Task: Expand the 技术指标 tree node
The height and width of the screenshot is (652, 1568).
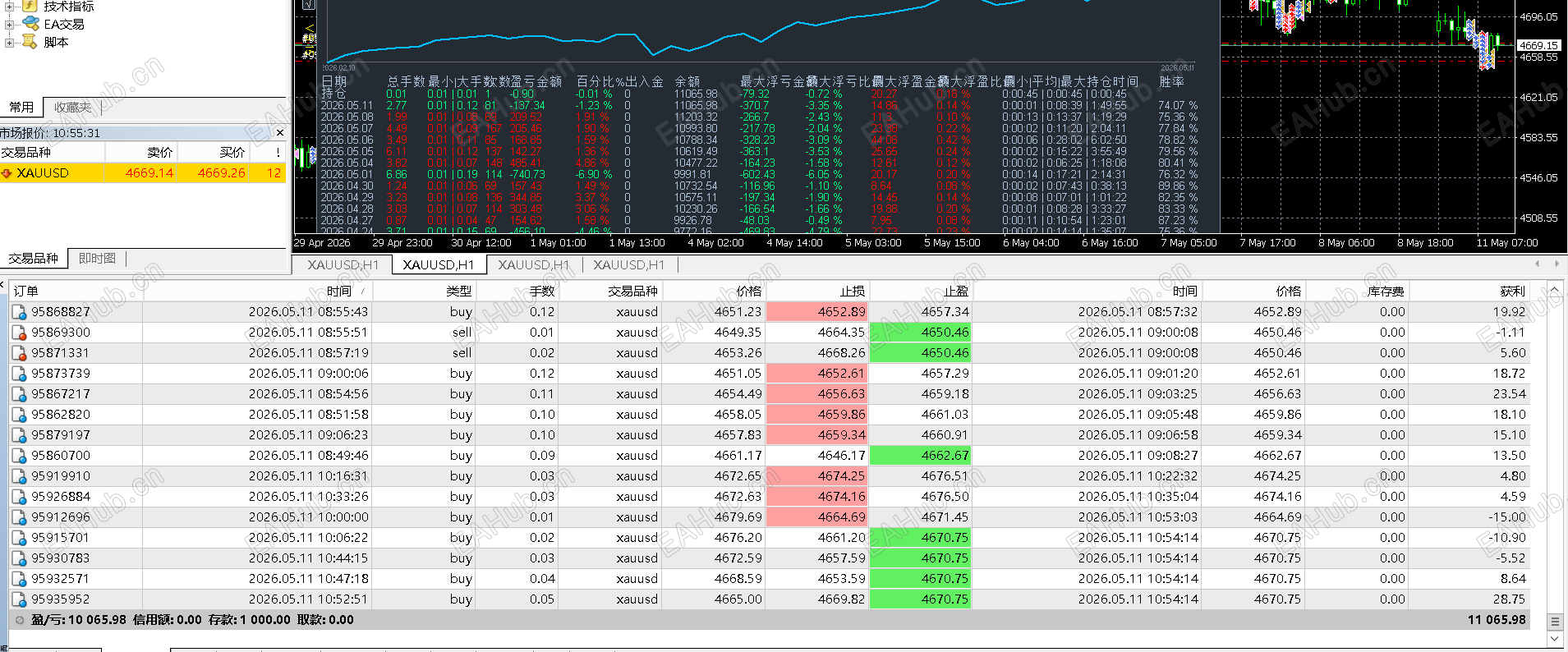Action: pyautogui.click(x=9, y=6)
